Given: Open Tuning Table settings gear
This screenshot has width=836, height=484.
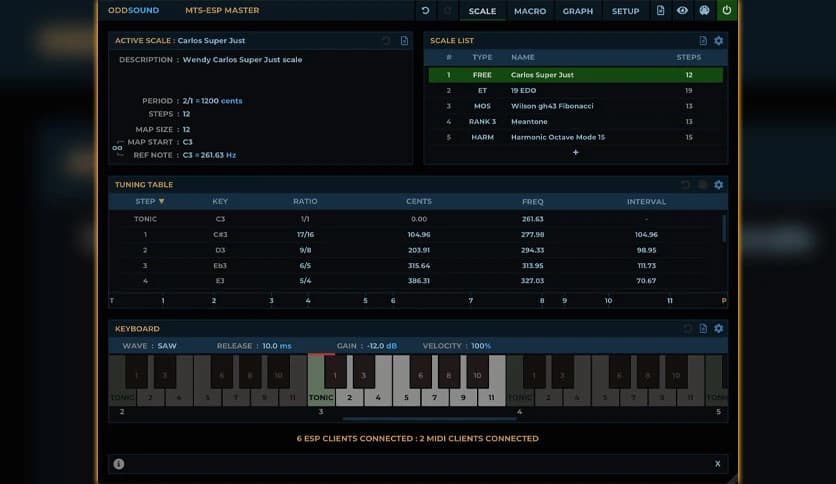Looking at the screenshot, I should pos(719,184).
